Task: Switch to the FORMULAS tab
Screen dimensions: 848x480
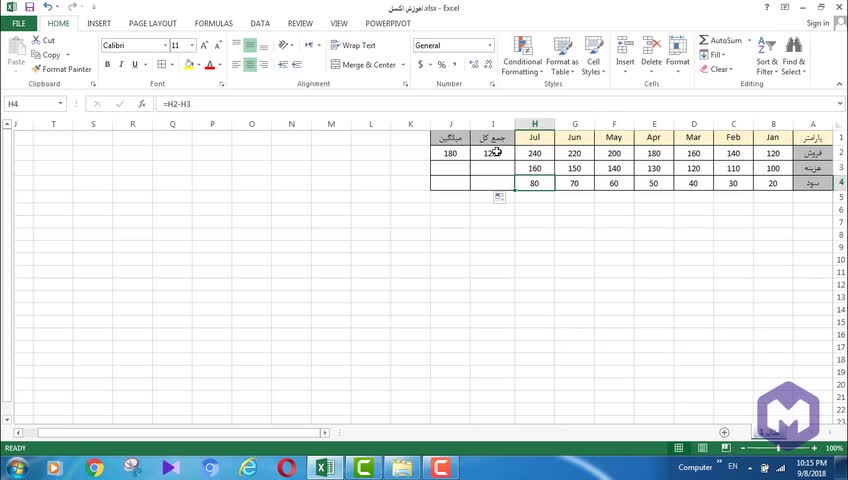Action: [x=214, y=23]
